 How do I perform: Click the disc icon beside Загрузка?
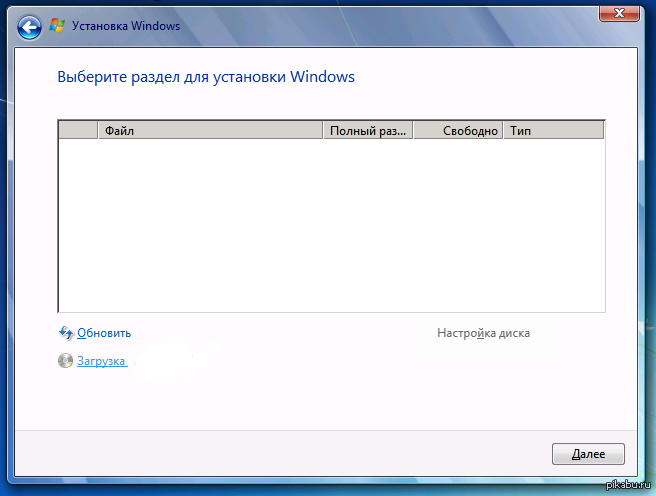tap(65, 360)
